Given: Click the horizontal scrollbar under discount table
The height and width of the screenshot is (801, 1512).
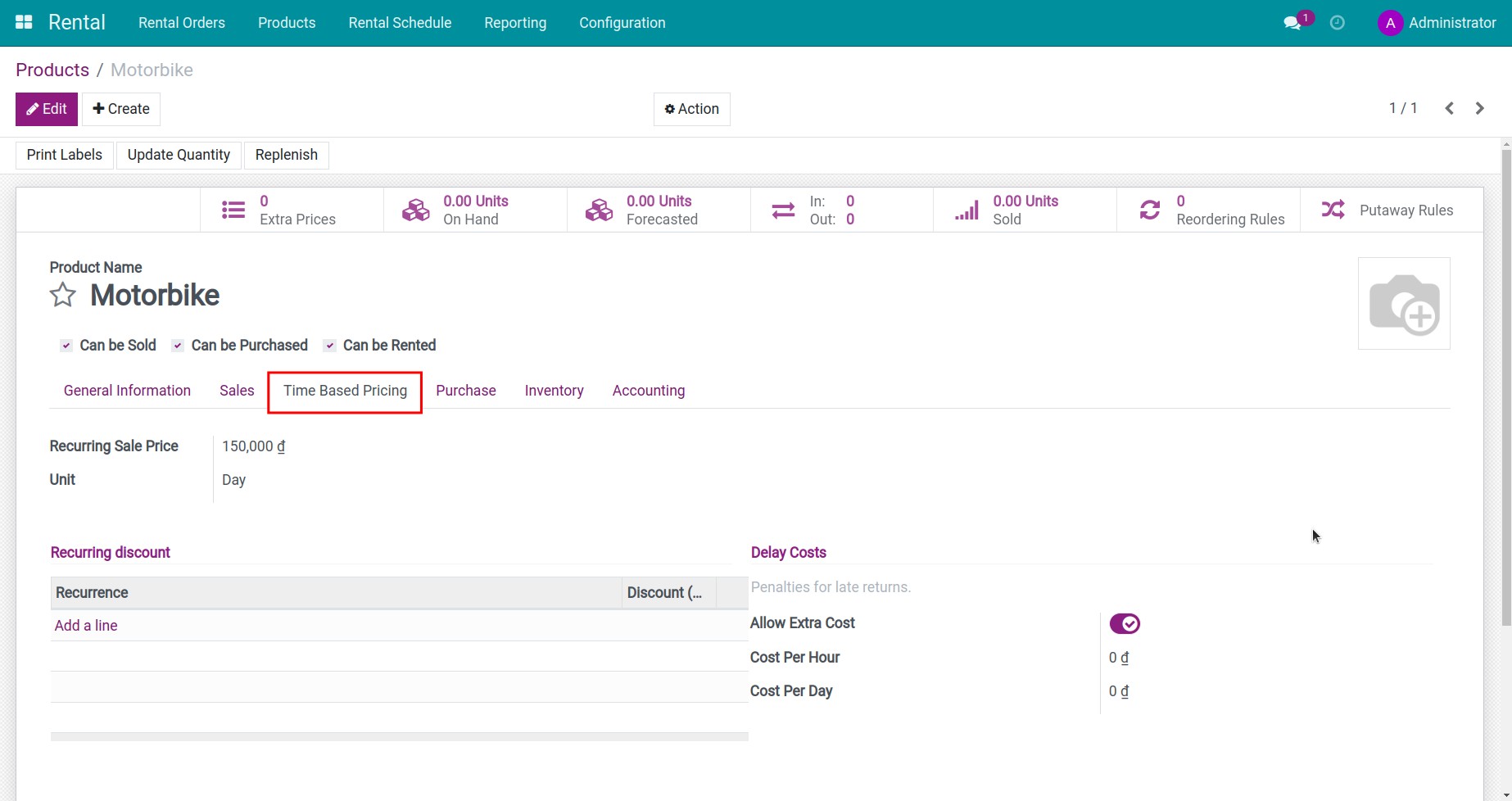Looking at the screenshot, I should click(399, 737).
